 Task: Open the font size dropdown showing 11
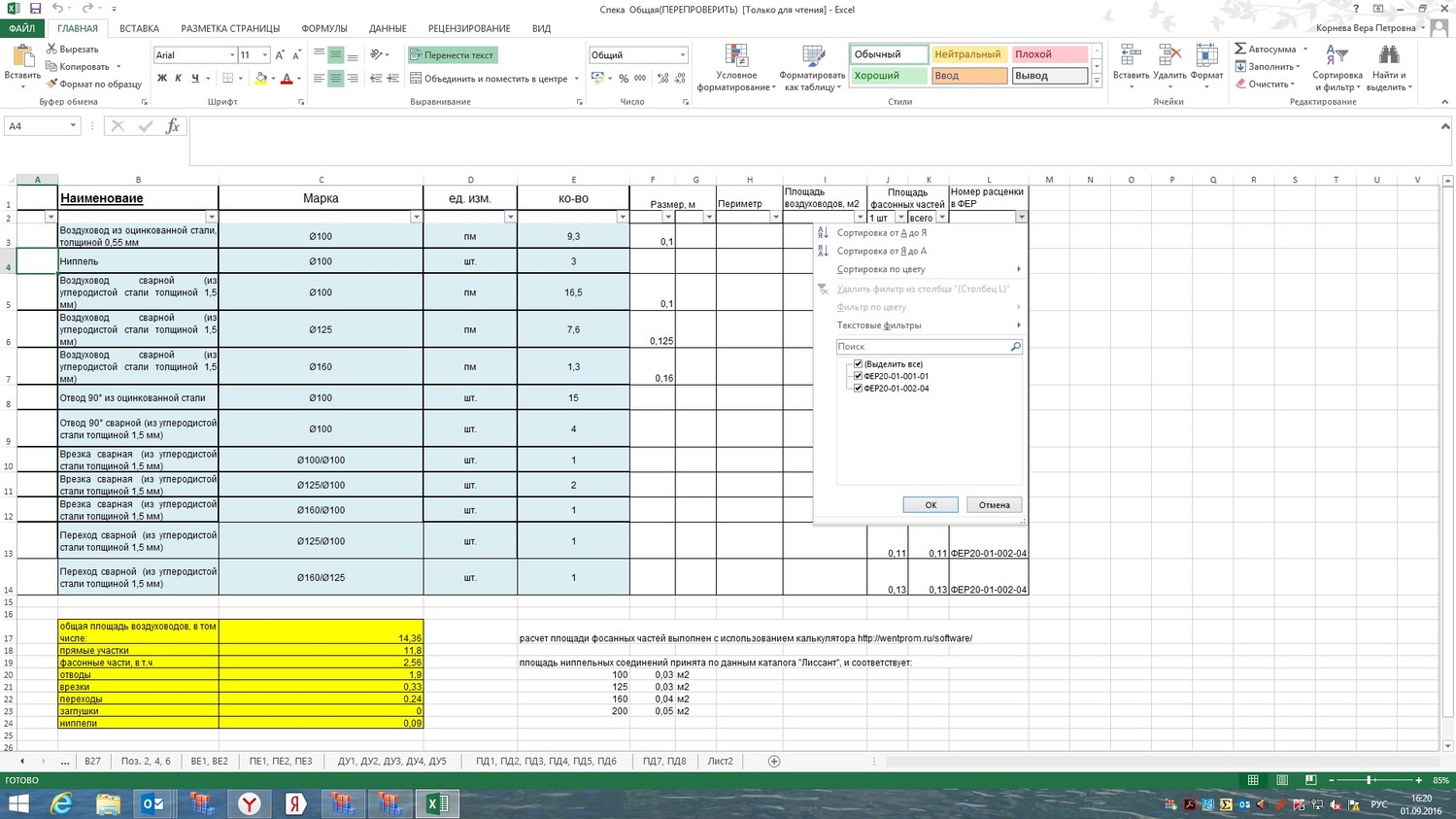(x=264, y=55)
